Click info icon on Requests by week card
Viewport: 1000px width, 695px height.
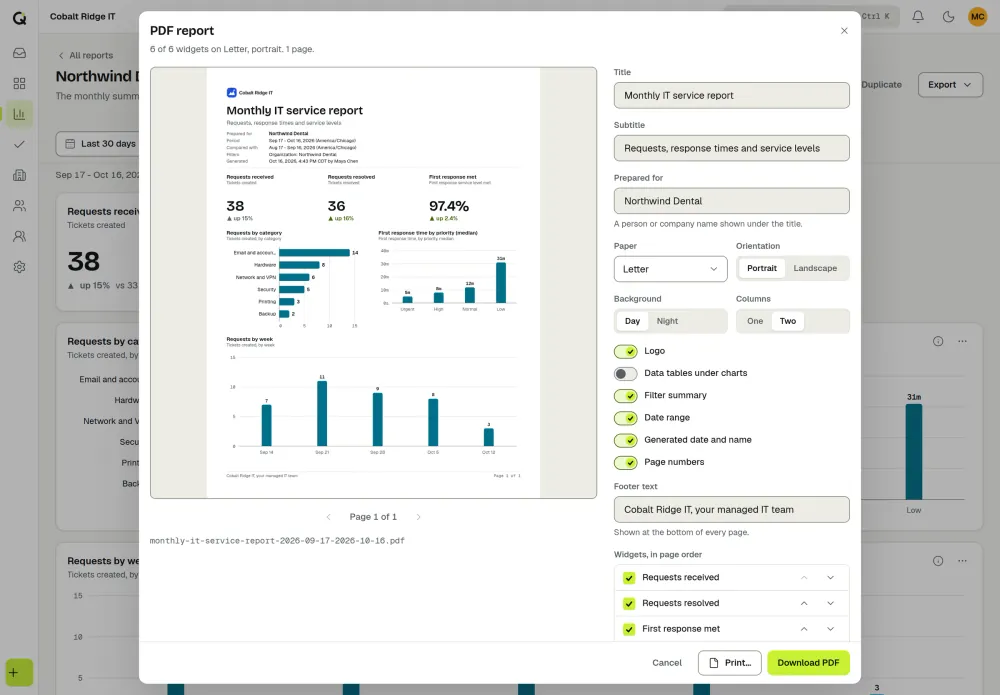pyautogui.click(x=938, y=561)
